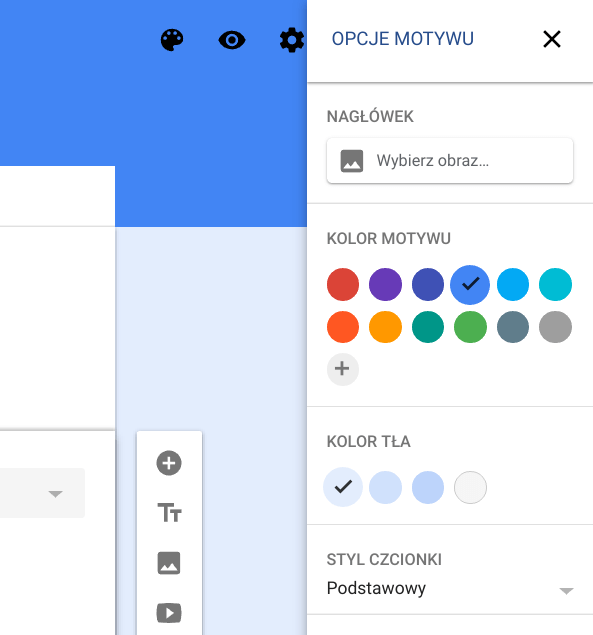
Task: Add a video from side toolbar
Action: [169, 613]
